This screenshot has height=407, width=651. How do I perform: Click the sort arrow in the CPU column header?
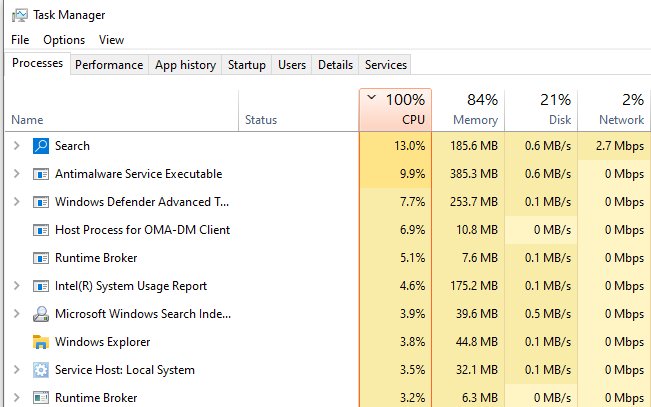372,98
